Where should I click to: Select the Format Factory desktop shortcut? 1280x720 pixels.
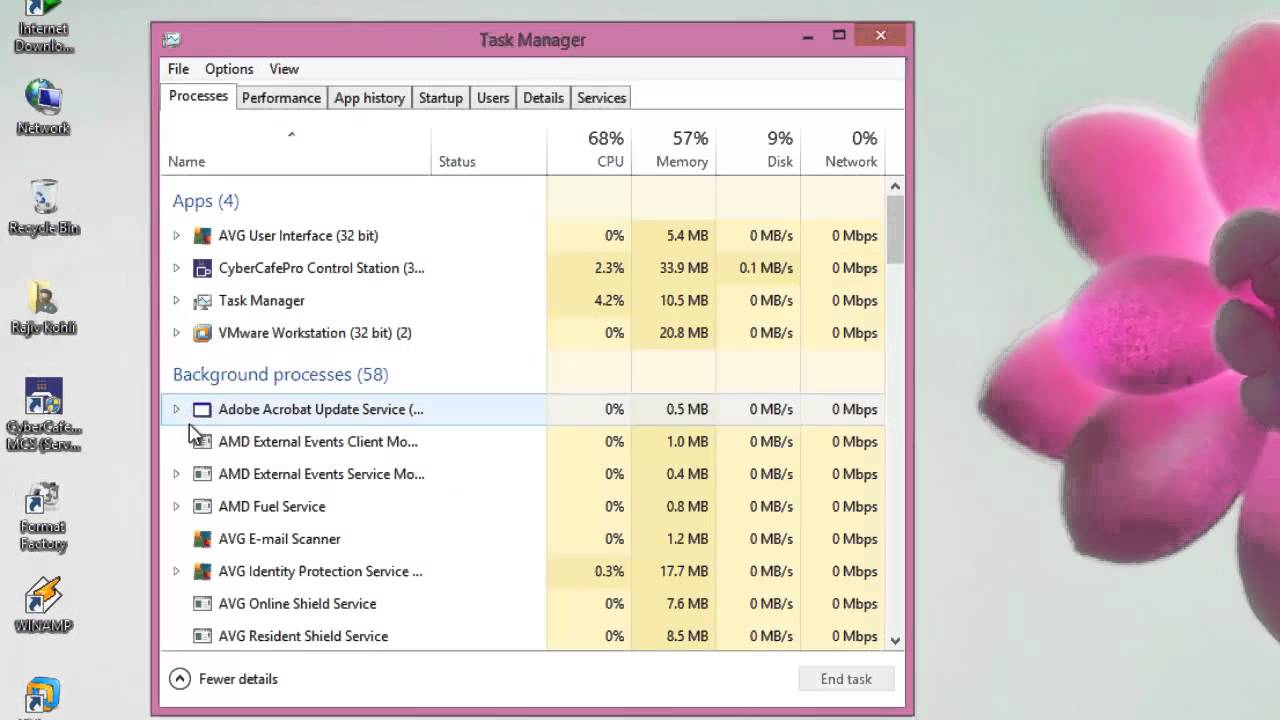click(43, 518)
